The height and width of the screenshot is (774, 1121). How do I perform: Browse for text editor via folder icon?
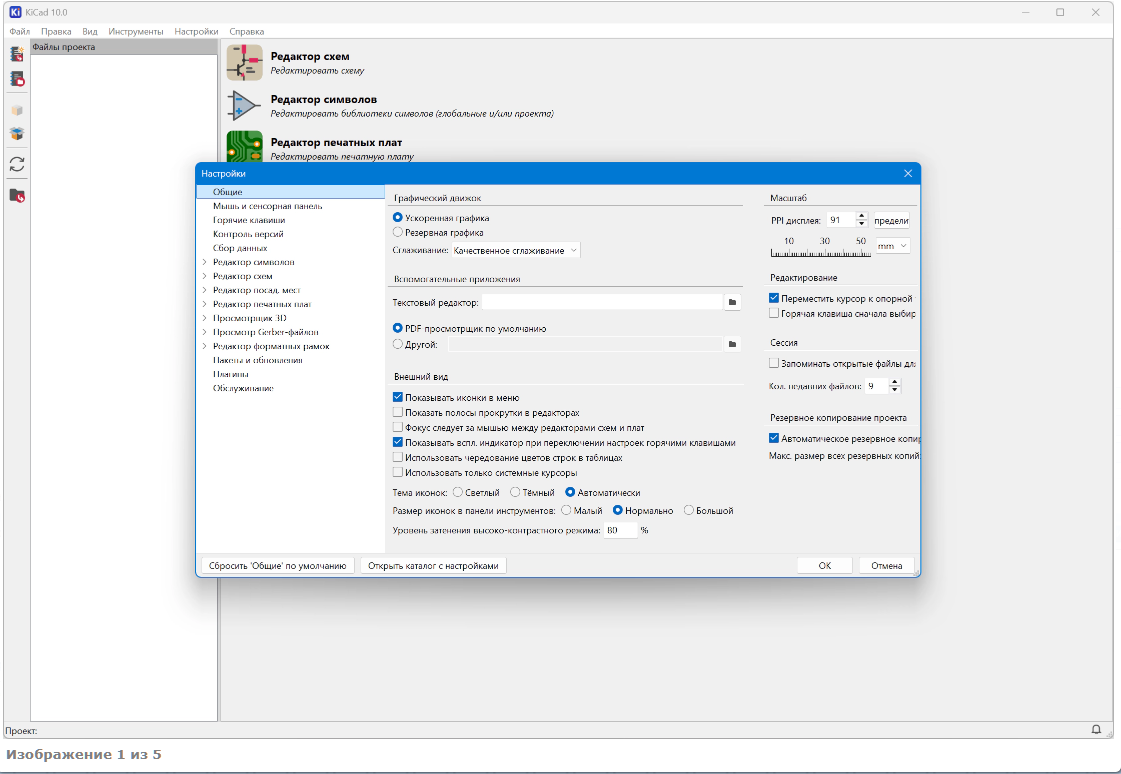732,302
